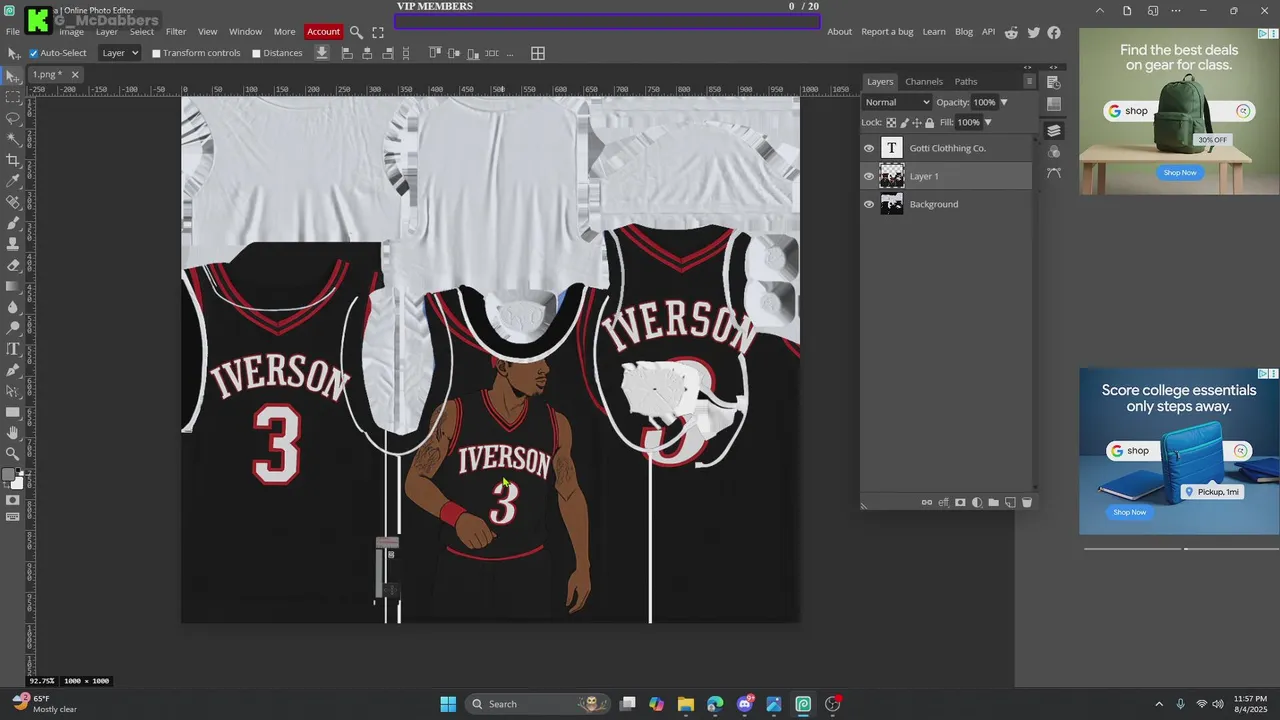The image size is (1280, 720).
Task: Click the Gotti Clothhing Co. layer thumbnail
Action: (x=891, y=148)
